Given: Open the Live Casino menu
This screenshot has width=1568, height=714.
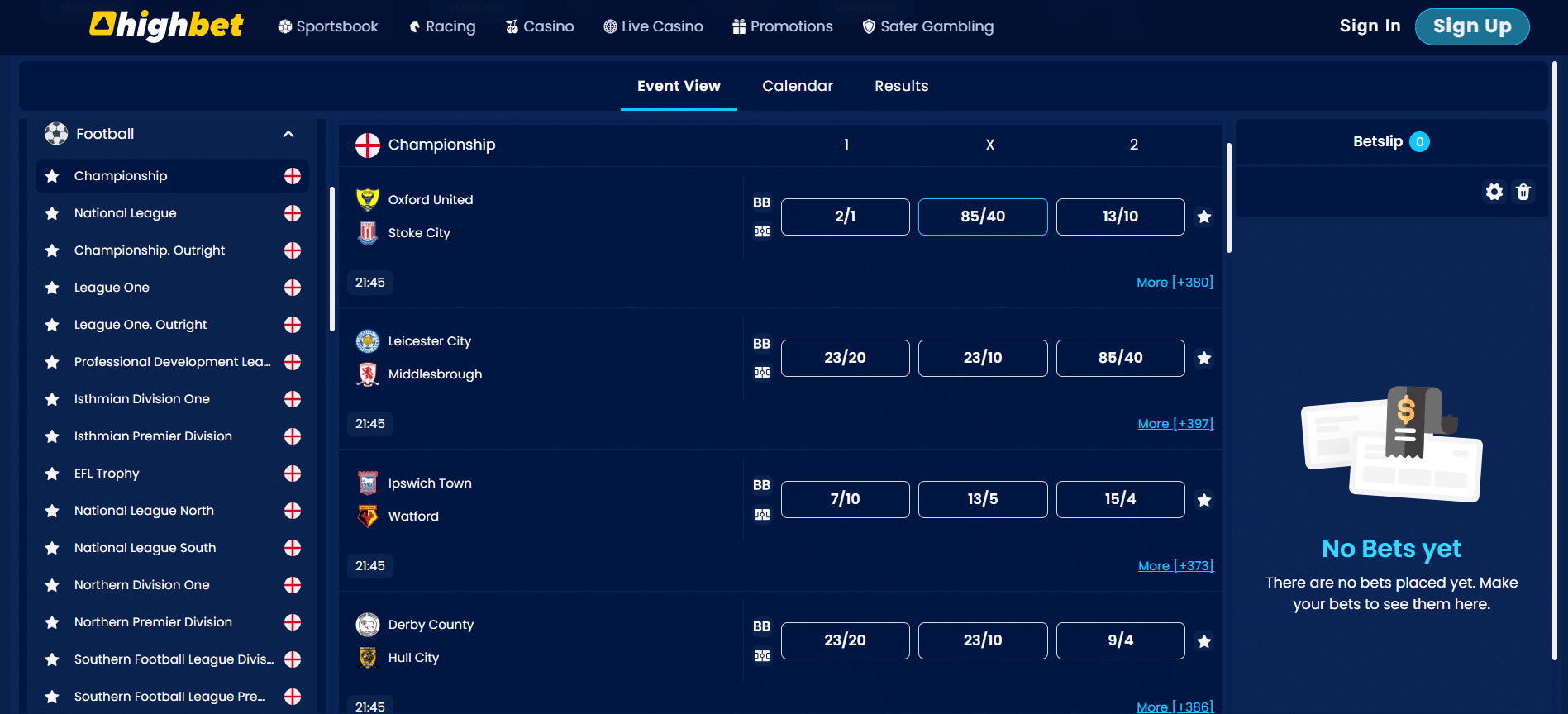Looking at the screenshot, I should tap(653, 26).
